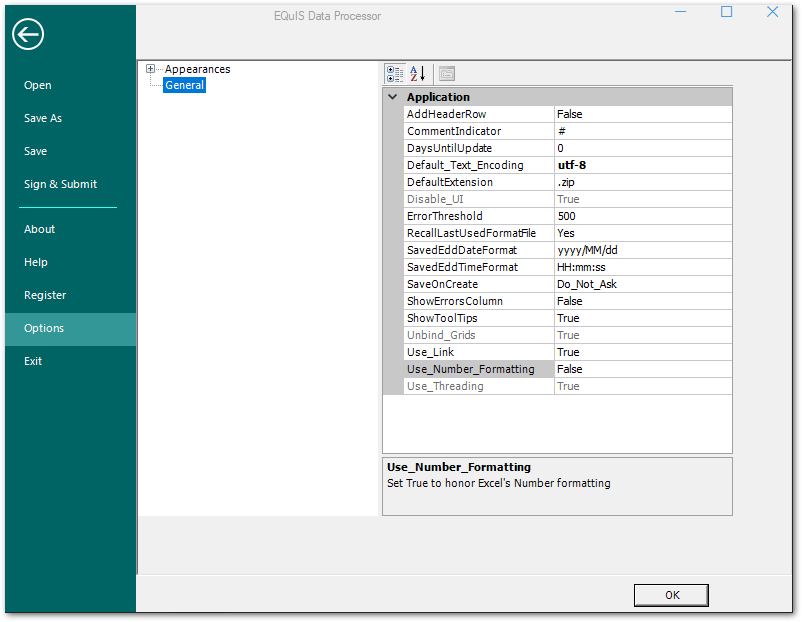Viewport: 802px width, 622px height.
Task: Select the Disable_UI property row
Action: 568,199
